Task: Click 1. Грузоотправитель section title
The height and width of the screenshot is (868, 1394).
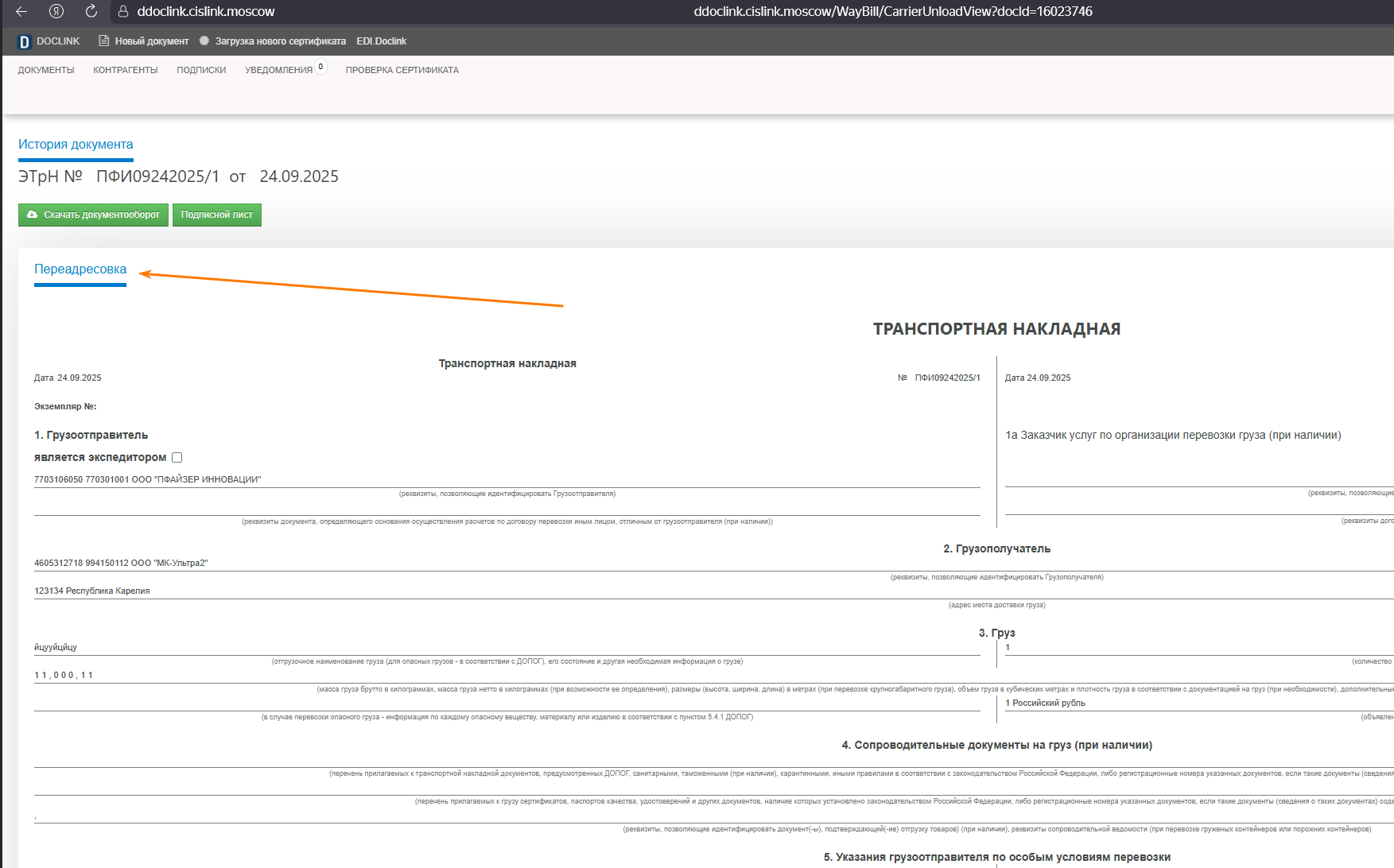Action: [x=91, y=435]
